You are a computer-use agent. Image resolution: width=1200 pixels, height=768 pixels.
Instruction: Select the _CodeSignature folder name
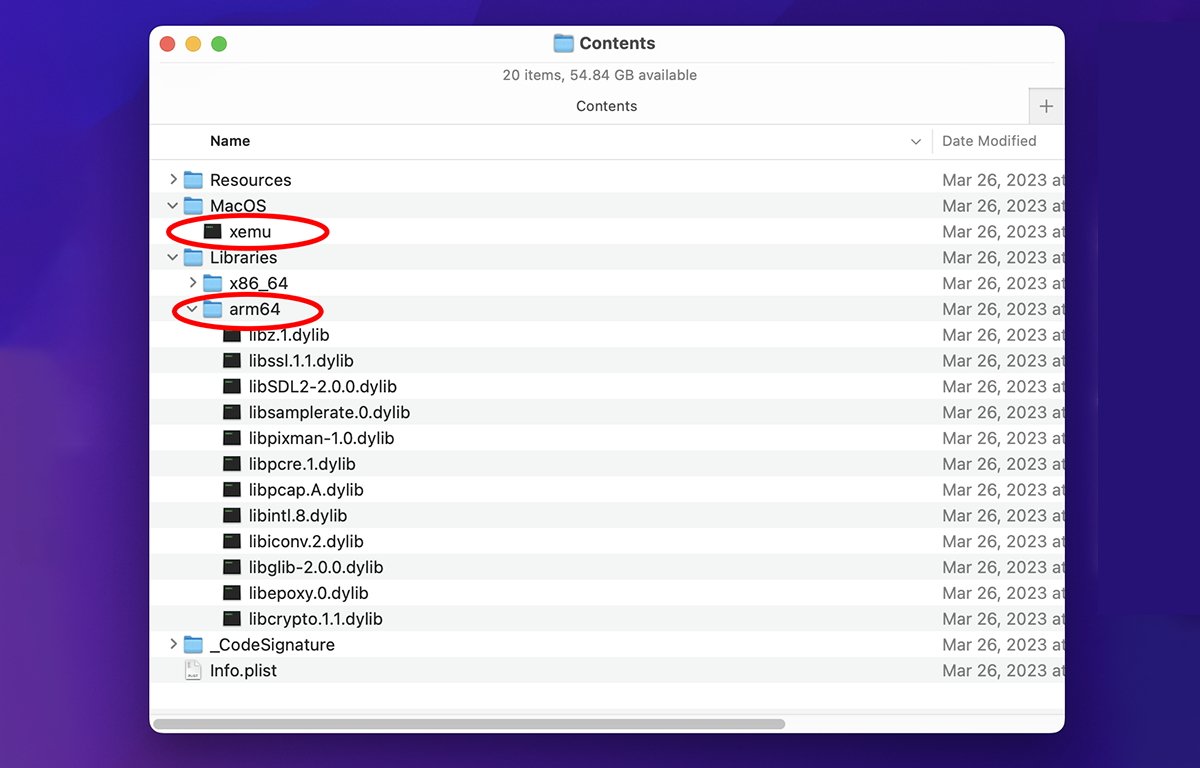272,645
